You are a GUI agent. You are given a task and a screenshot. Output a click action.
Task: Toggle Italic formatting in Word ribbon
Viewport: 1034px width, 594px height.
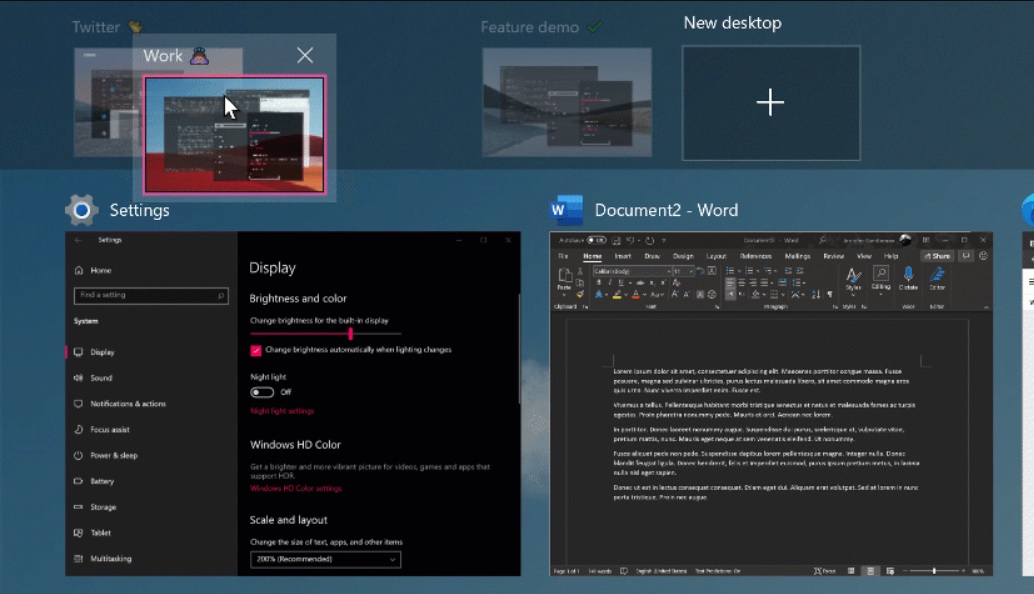610,282
